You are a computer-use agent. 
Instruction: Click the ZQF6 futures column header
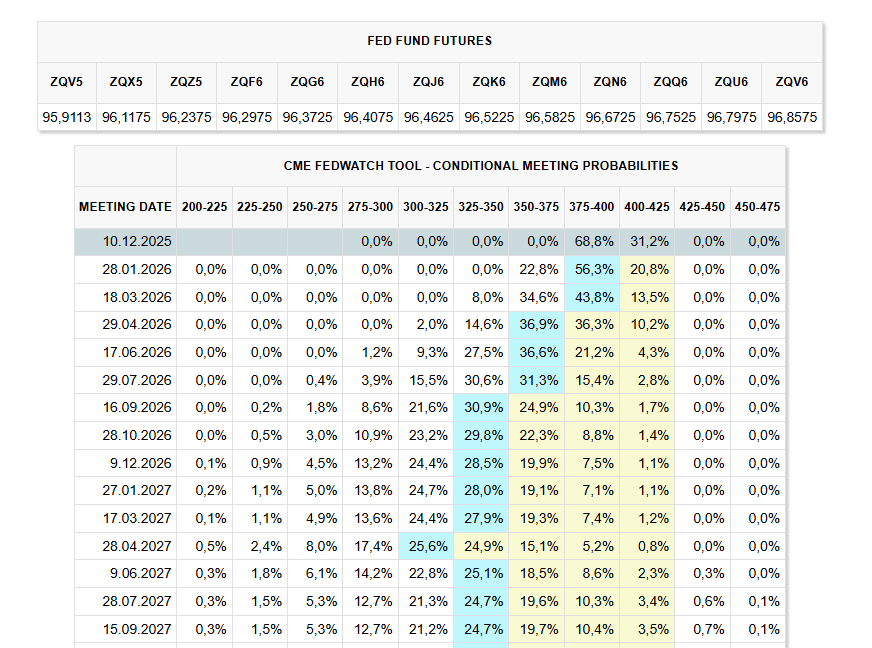click(x=247, y=82)
